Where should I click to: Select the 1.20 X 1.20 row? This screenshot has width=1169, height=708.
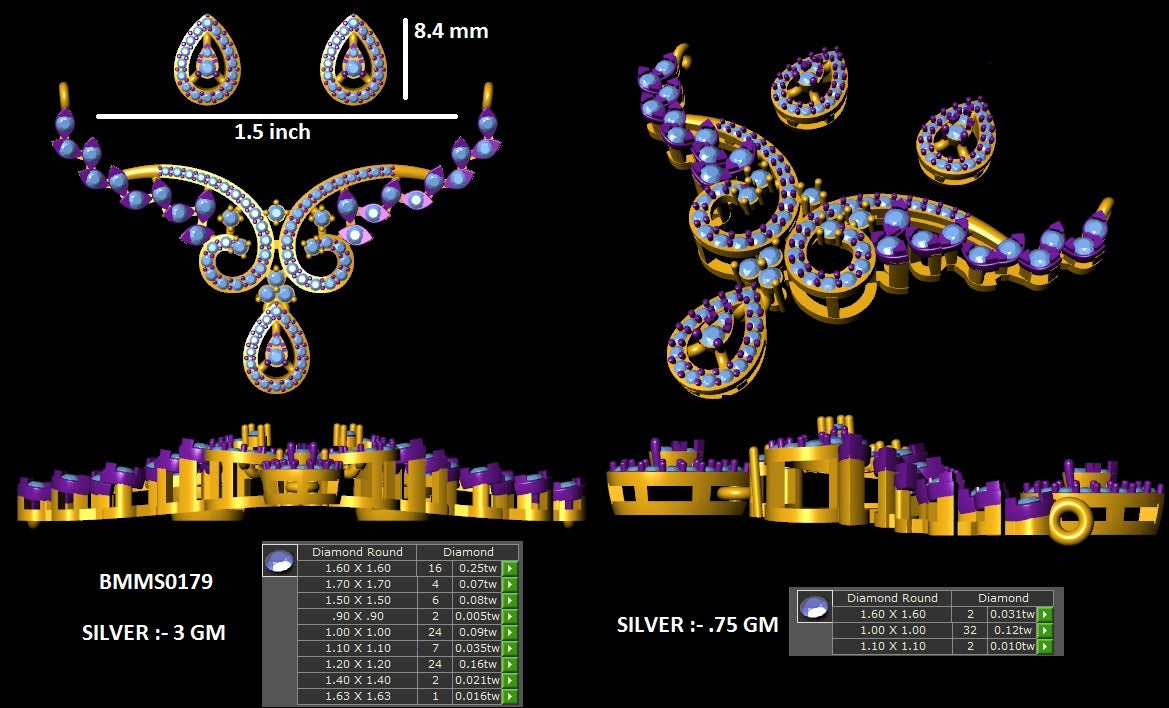click(x=357, y=664)
